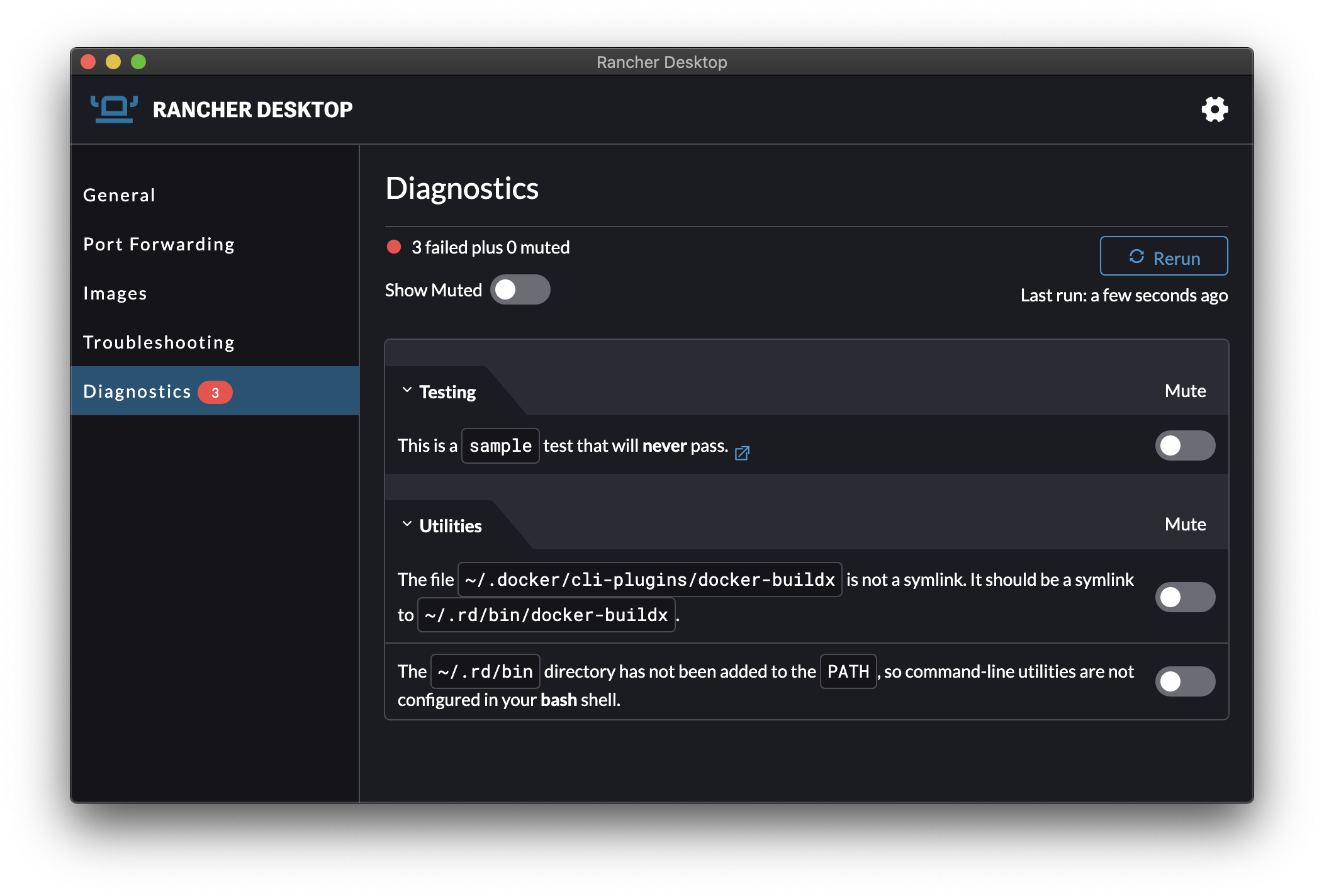Click the ~/.rd/bin directory code label
Viewport: 1324px width, 896px height.
pos(485,671)
